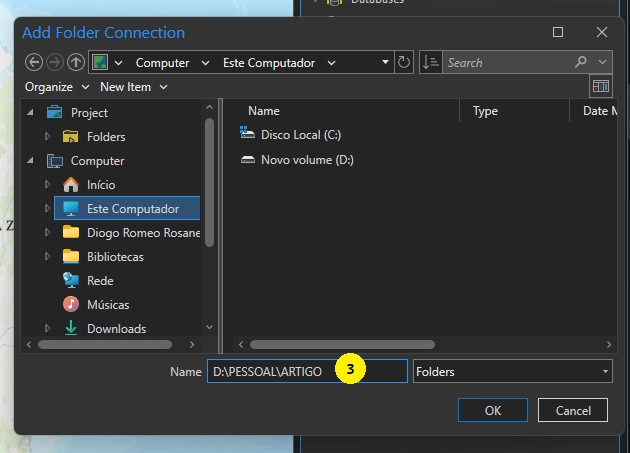Click the Forward navigation arrow
The height and width of the screenshot is (453, 630).
tap(55, 62)
